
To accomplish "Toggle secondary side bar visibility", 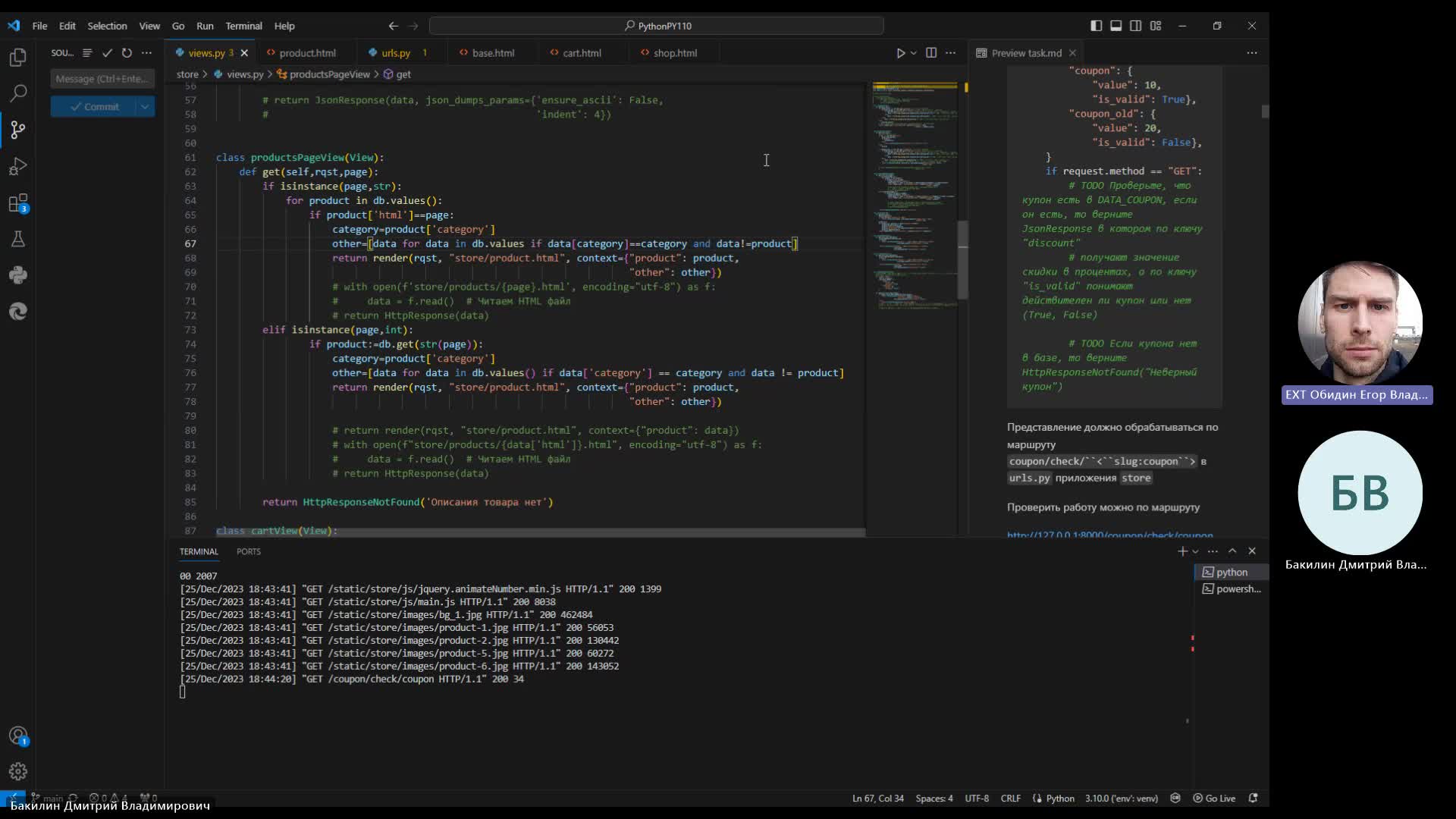I will (1136, 26).
